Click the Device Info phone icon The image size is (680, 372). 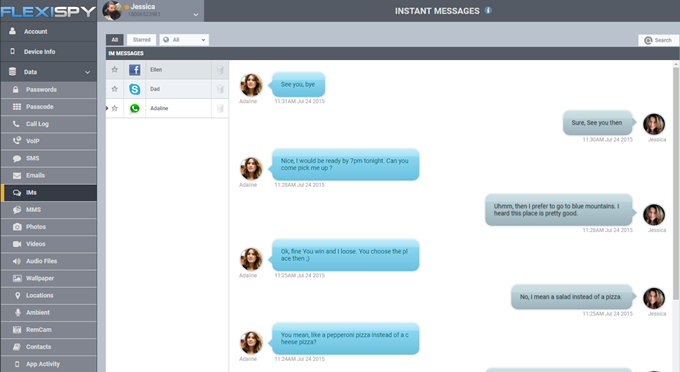12,51
